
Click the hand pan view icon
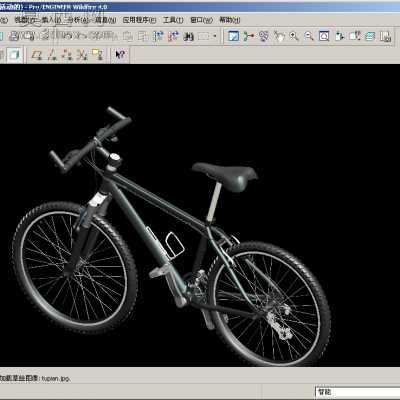pyautogui.click(x=279, y=36)
